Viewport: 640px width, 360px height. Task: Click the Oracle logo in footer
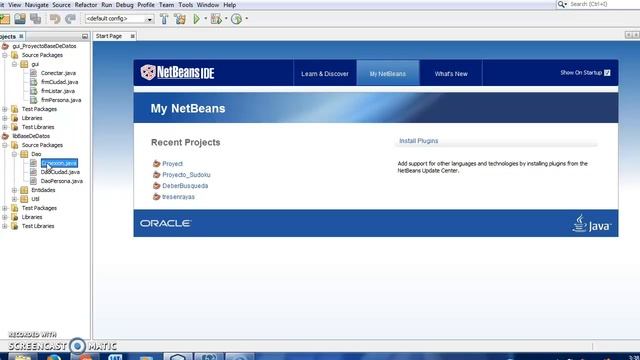coord(165,223)
